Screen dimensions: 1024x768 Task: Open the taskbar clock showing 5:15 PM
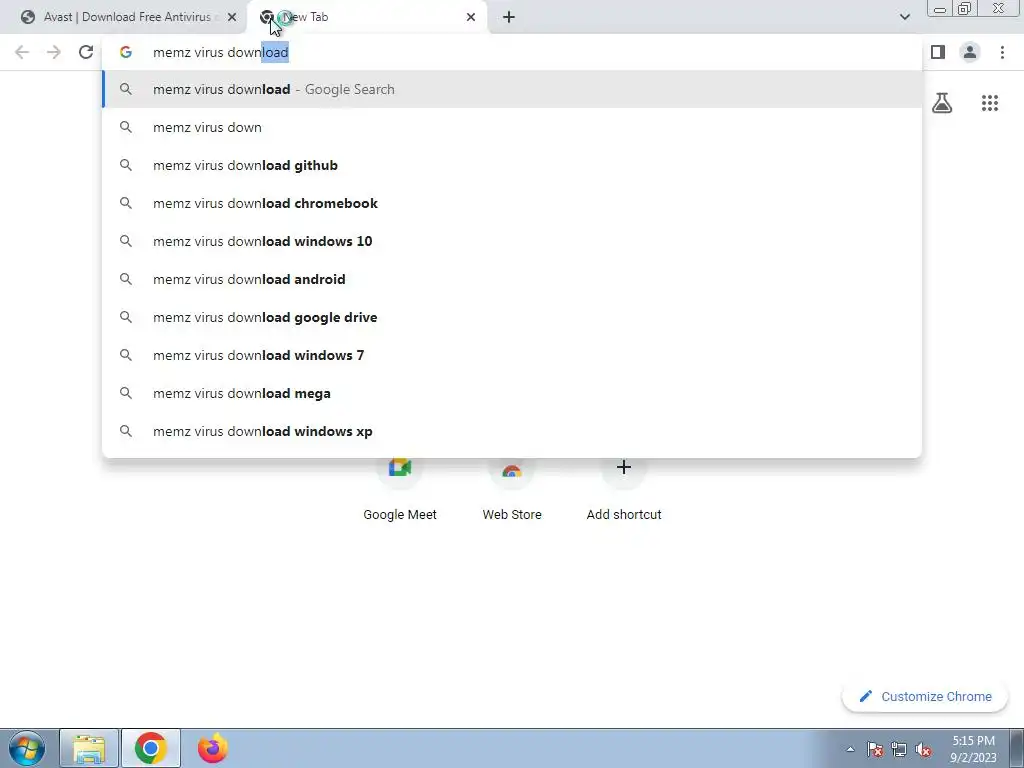pyautogui.click(x=974, y=749)
